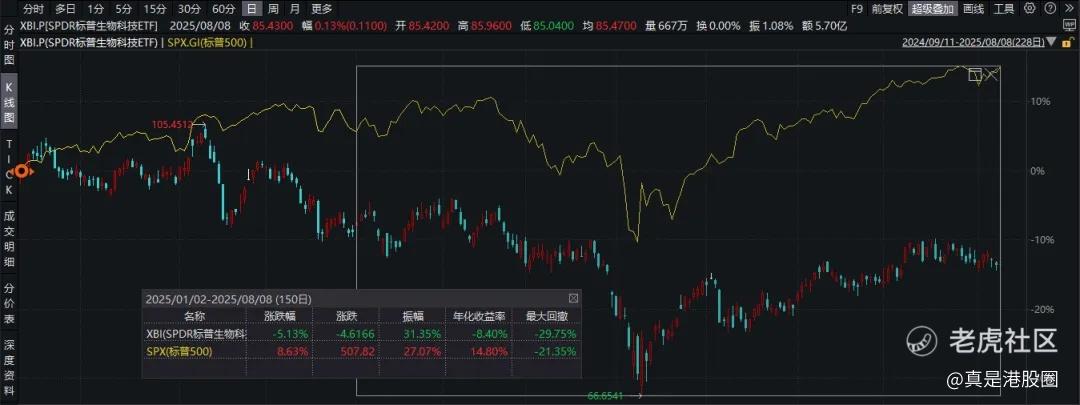Screen dimensions: 1080x405
Task: Open the settings gear icon
Action: coord(1030,8)
